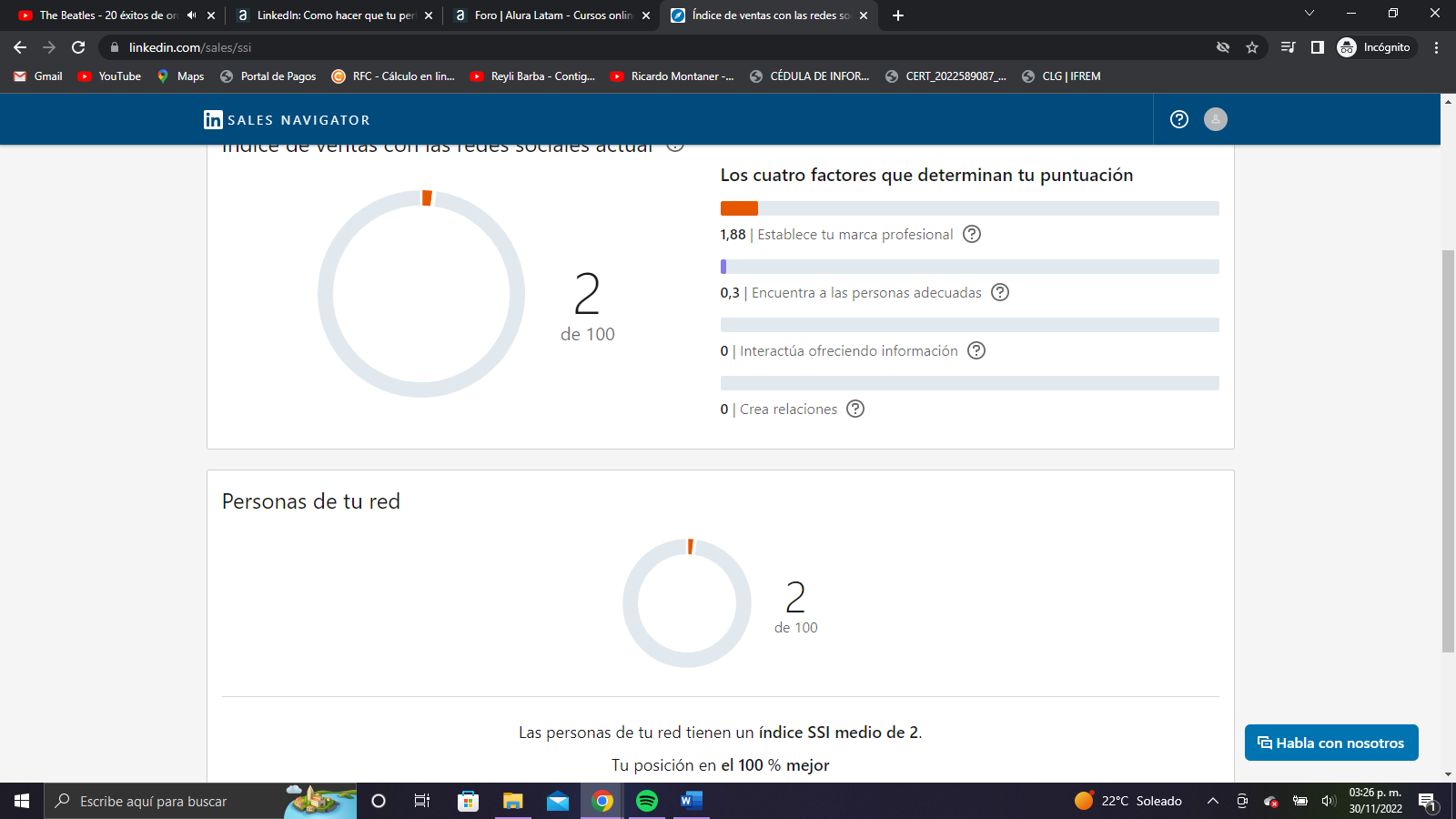Show help for Crea relaciones
Viewport: 1456px width, 819px height.
point(855,409)
